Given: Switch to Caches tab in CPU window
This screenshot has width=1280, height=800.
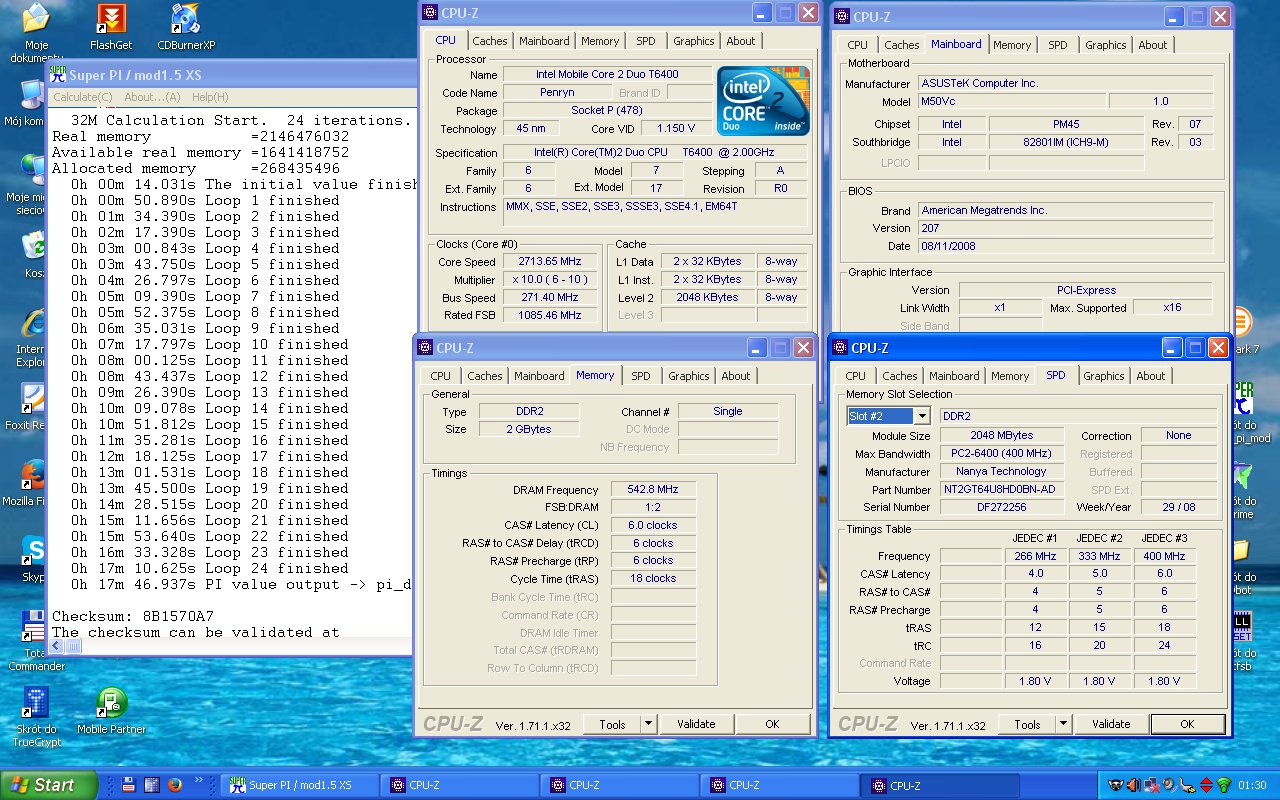Looking at the screenshot, I should click(x=490, y=41).
